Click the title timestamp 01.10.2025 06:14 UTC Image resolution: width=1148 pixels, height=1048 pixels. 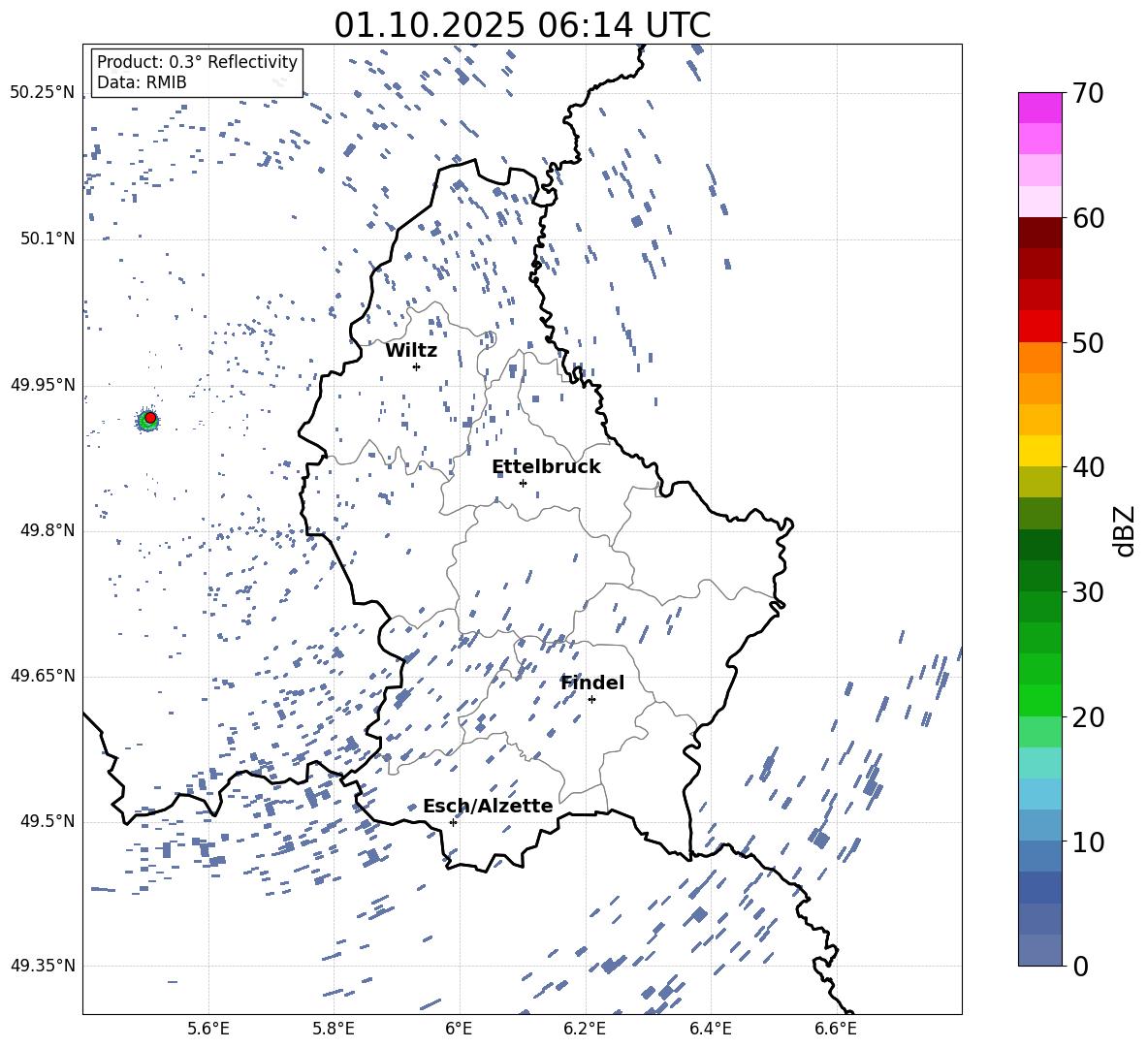click(x=522, y=25)
